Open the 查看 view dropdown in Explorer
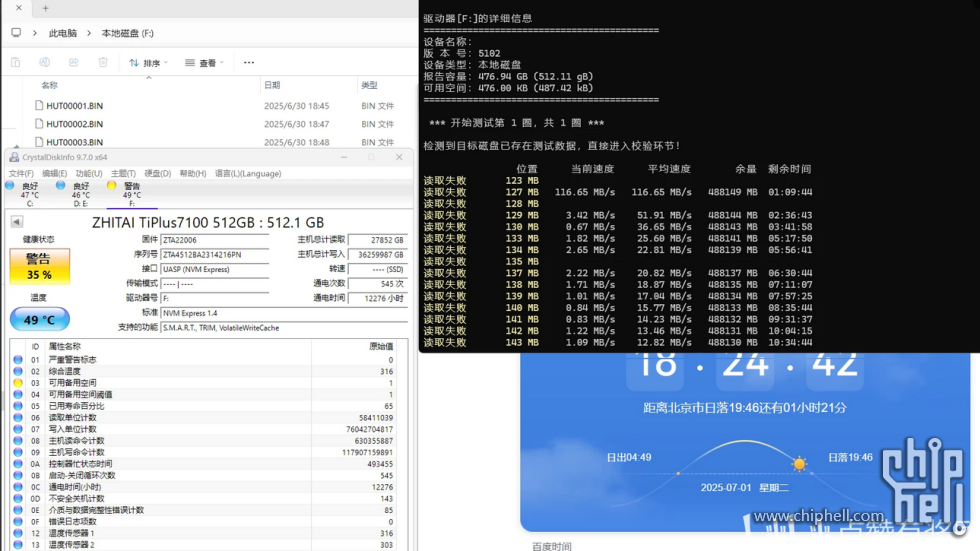This screenshot has height=551, width=980. 204,62
